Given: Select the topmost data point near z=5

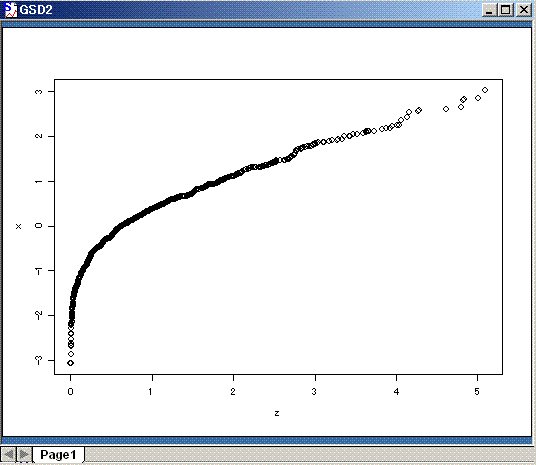Looking at the screenshot, I should [x=485, y=90].
